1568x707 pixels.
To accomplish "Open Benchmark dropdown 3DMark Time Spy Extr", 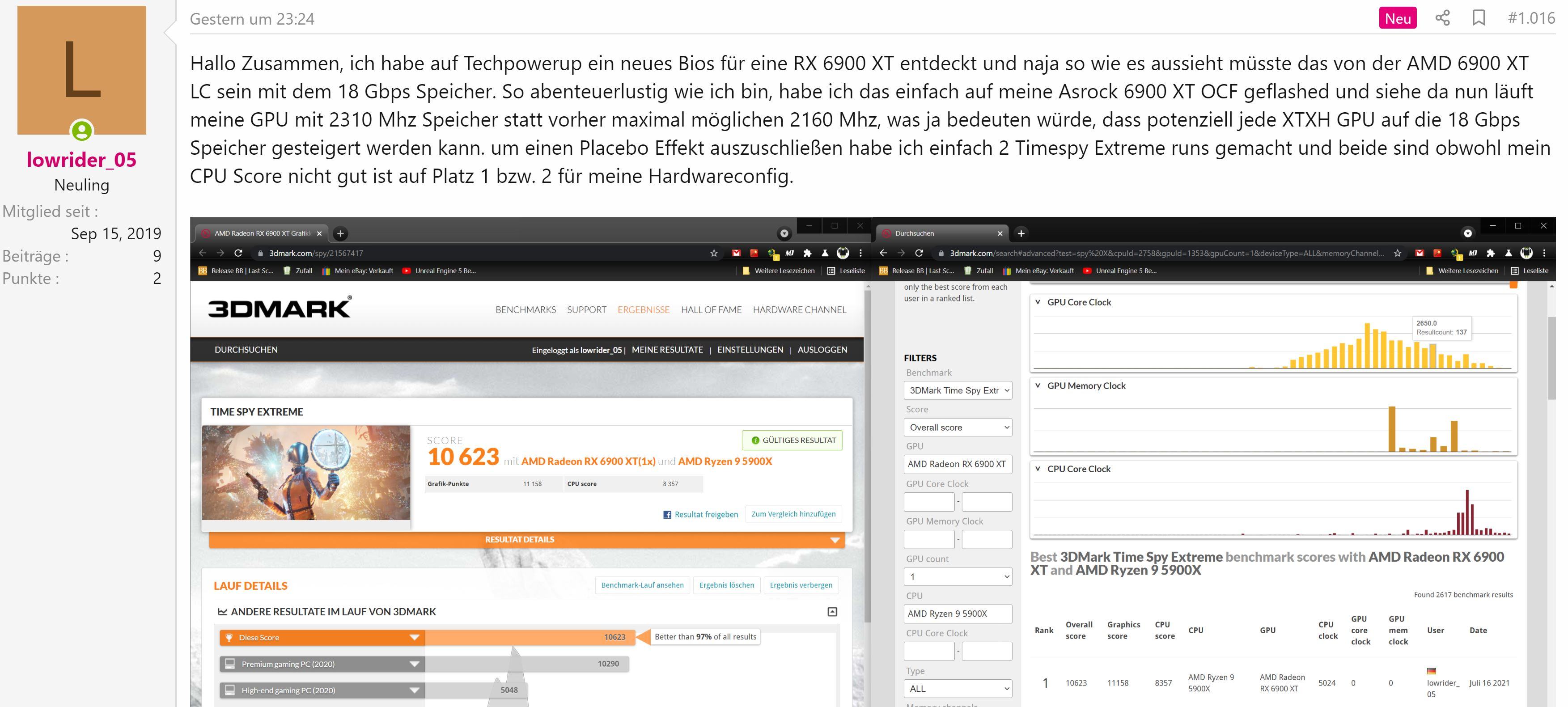I will coord(958,390).
